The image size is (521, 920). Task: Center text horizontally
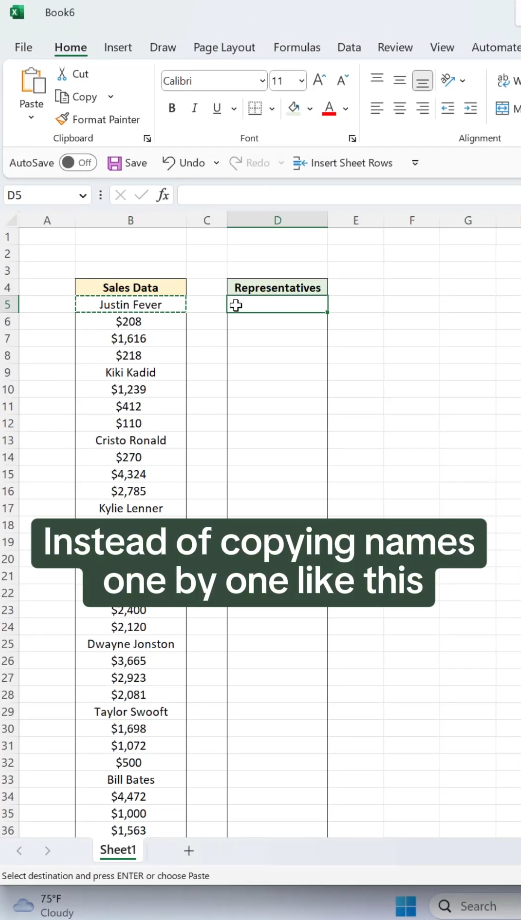400,108
